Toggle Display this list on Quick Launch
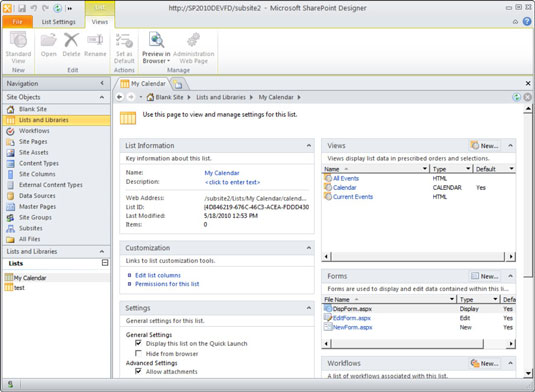Image resolution: width=535 pixels, height=392 pixels. click(x=139, y=343)
